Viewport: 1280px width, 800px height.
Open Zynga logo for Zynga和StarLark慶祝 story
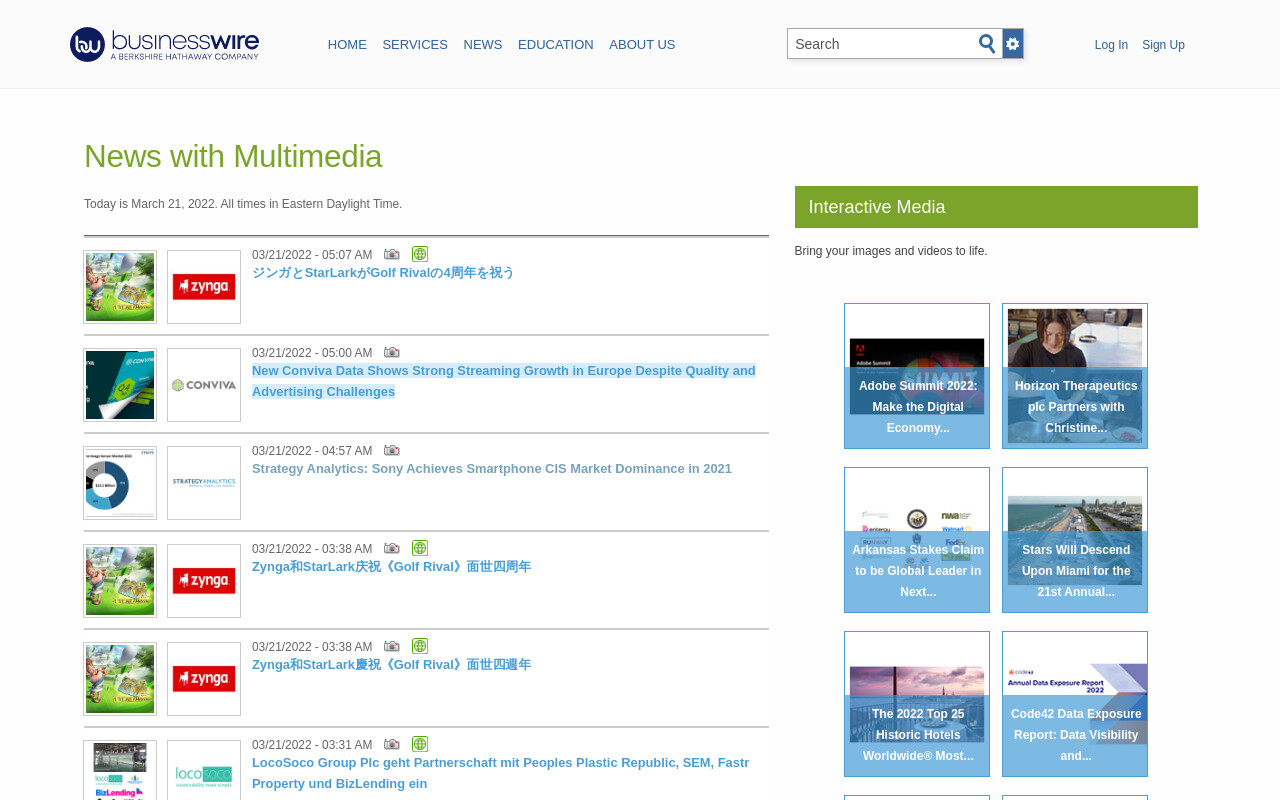pos(204,679)
